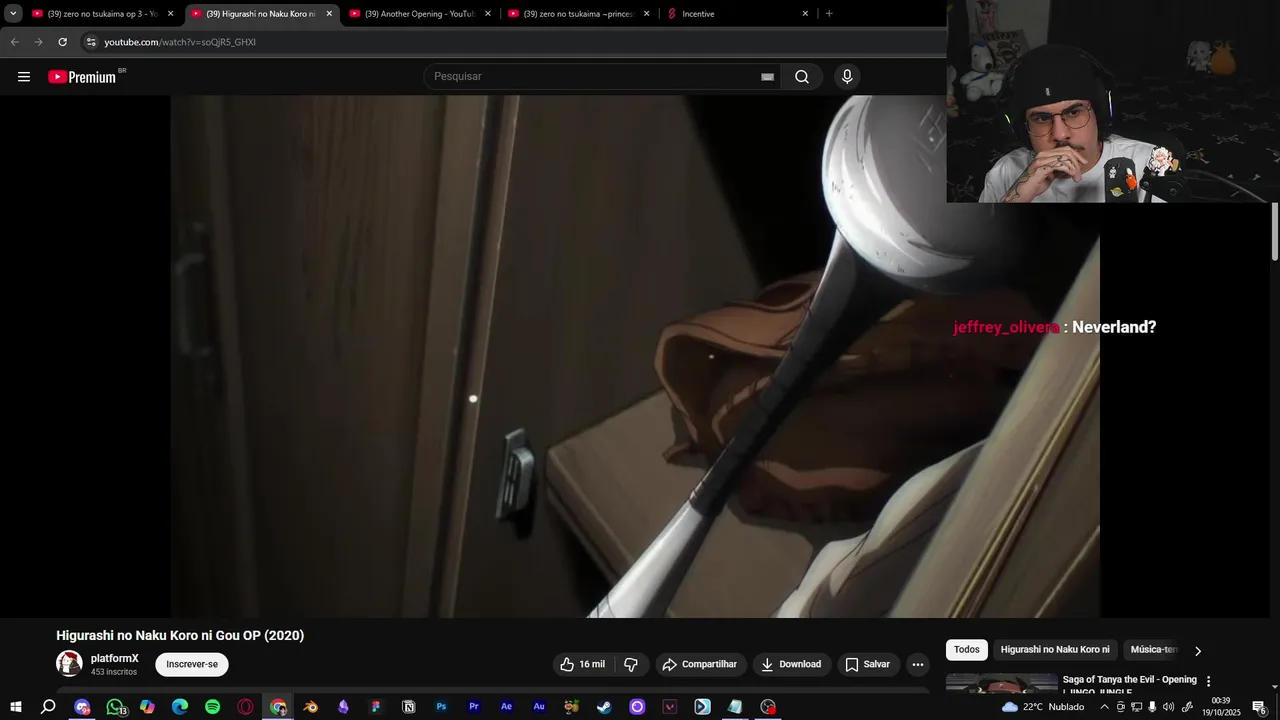1280x720 pixels.
Task: Open Microsoft Edge from the taskbar
Action: tap(180, 707)
